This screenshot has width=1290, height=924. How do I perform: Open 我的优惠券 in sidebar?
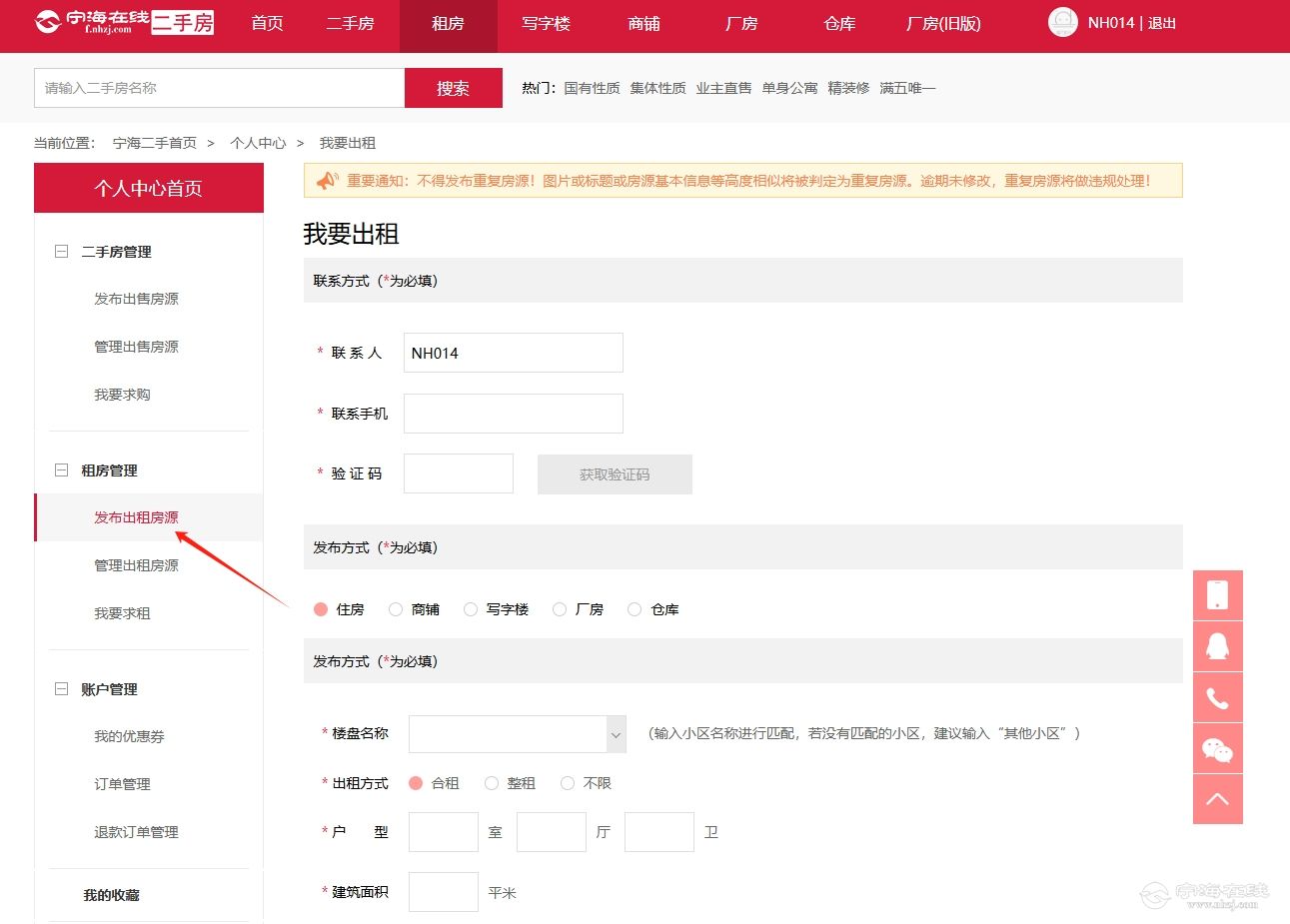(x=129, y=736)
